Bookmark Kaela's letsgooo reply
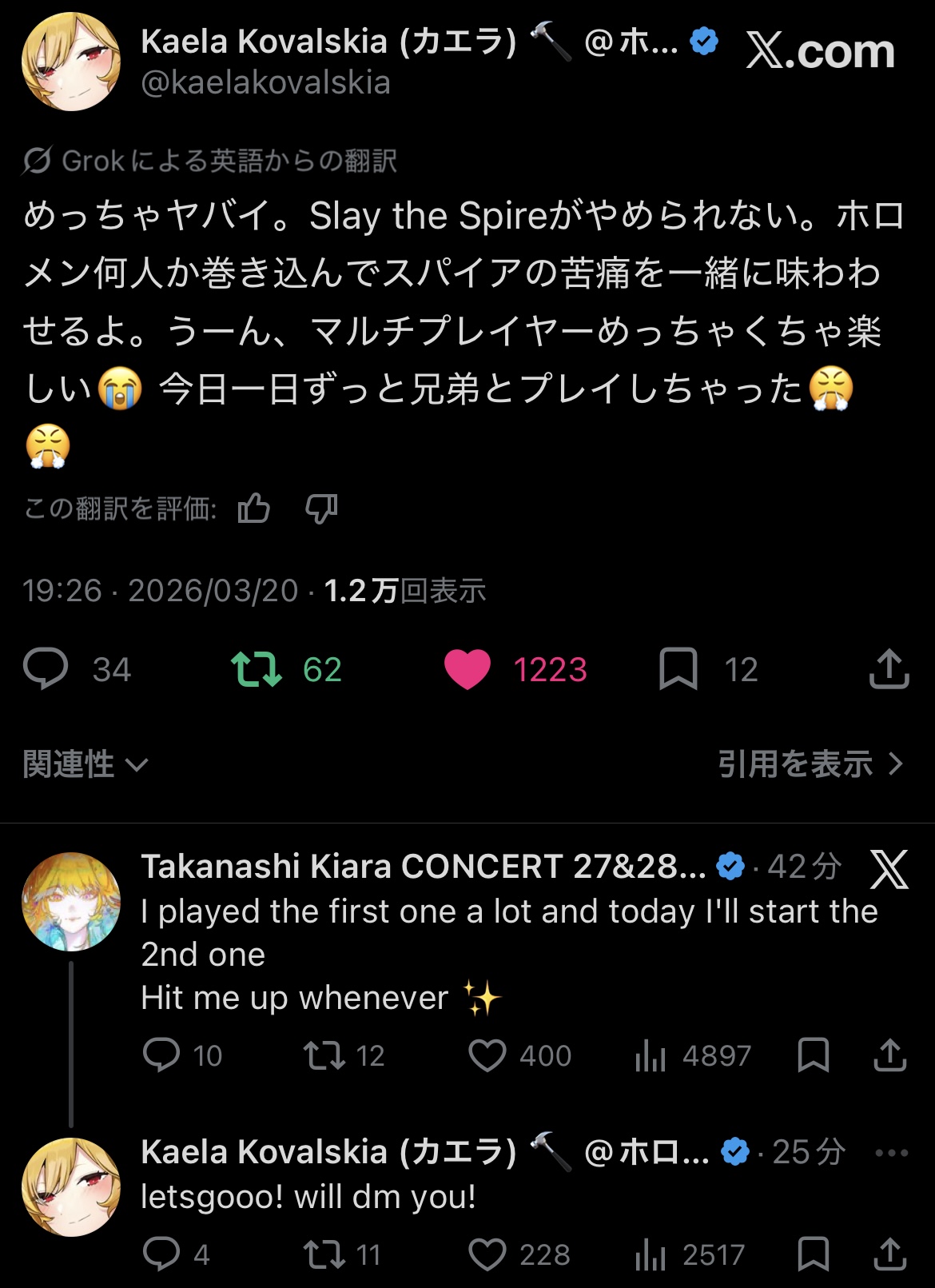The height and width of the screenshot is (1288, 935). [x=814, y=1254]
